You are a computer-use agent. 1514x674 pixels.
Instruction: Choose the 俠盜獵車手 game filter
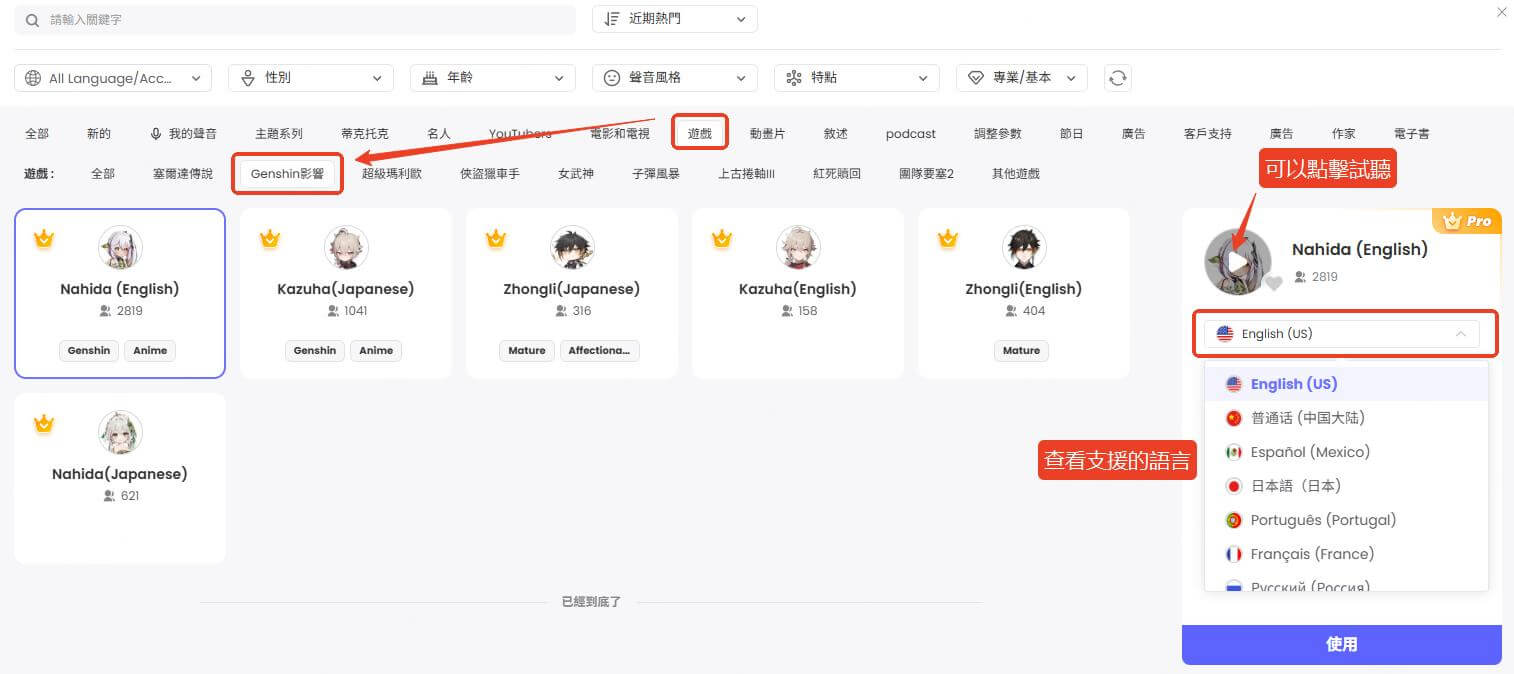(490, 173)
